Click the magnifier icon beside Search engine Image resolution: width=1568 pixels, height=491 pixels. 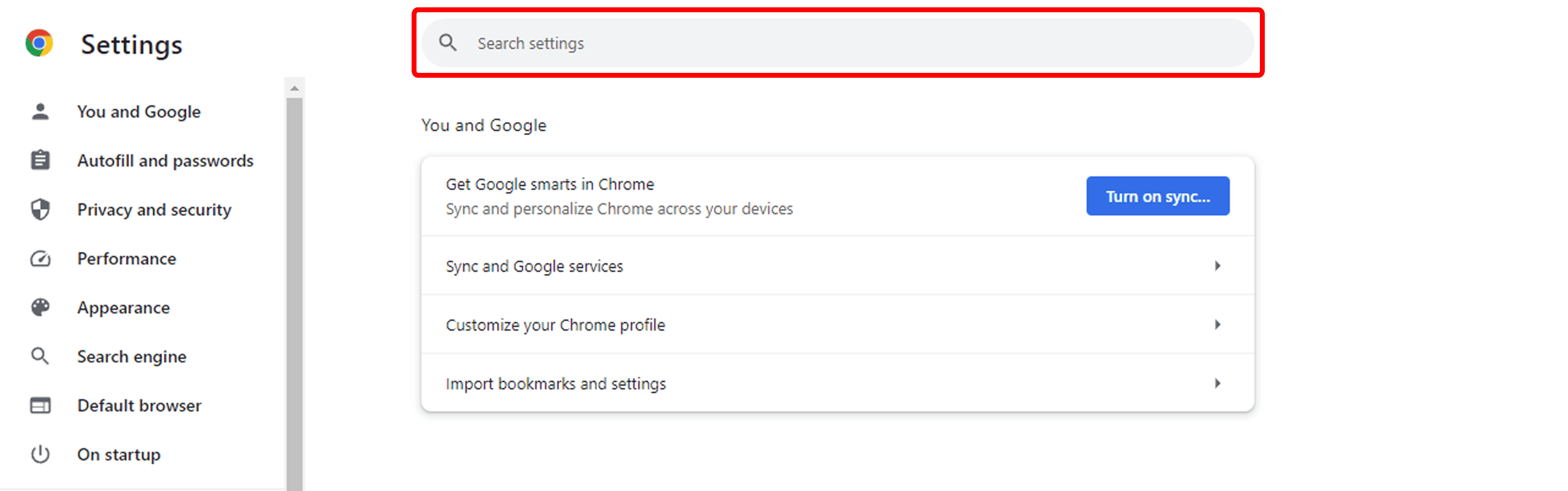click(40, 356)
